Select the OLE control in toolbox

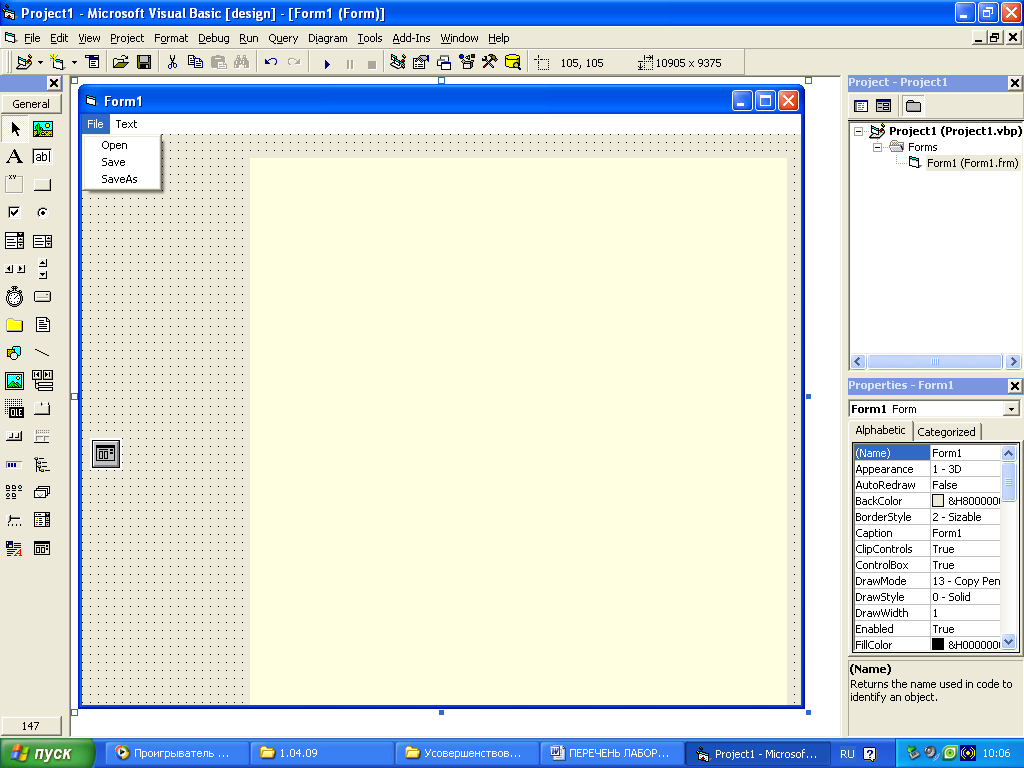[14, 409]
